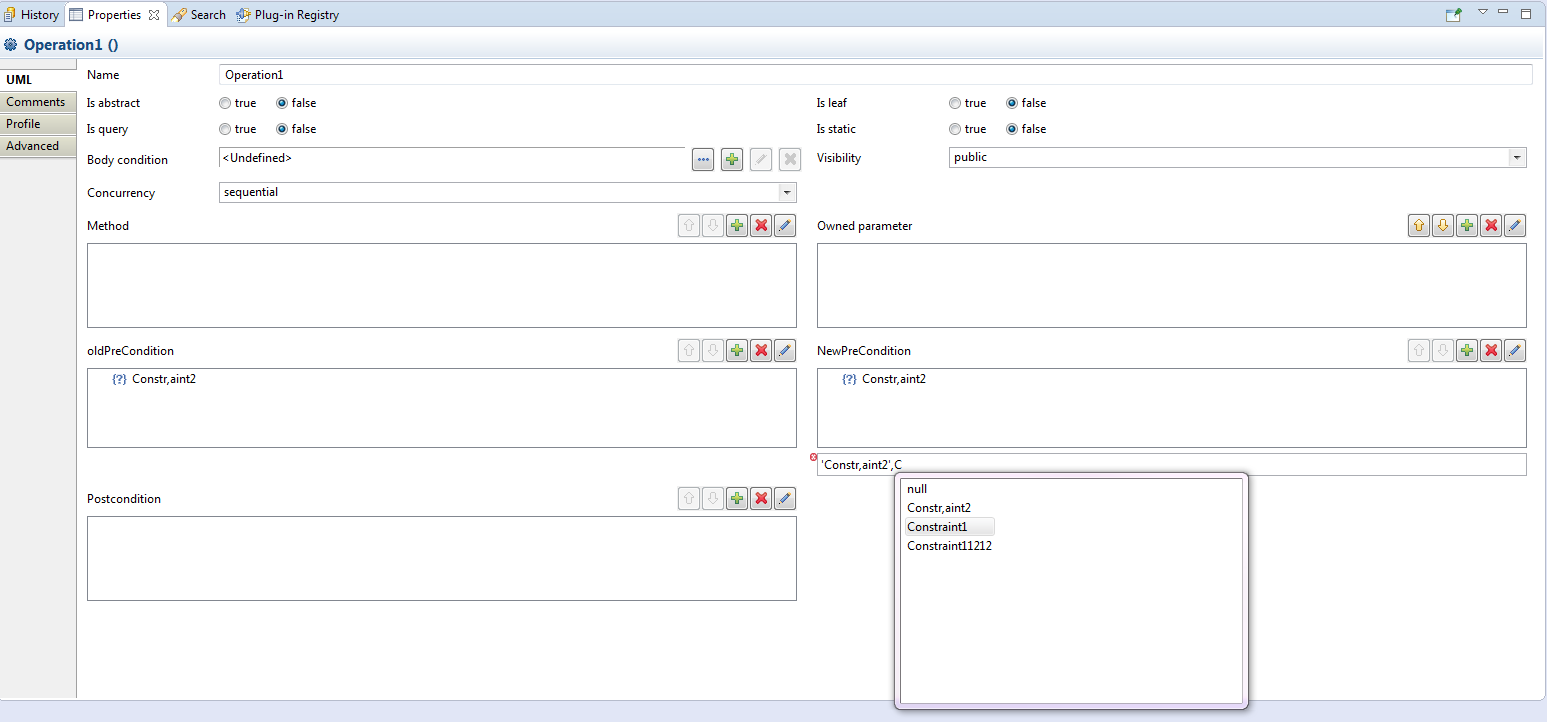Move oldPreCondition item up arrow

(x=689, y=351)
